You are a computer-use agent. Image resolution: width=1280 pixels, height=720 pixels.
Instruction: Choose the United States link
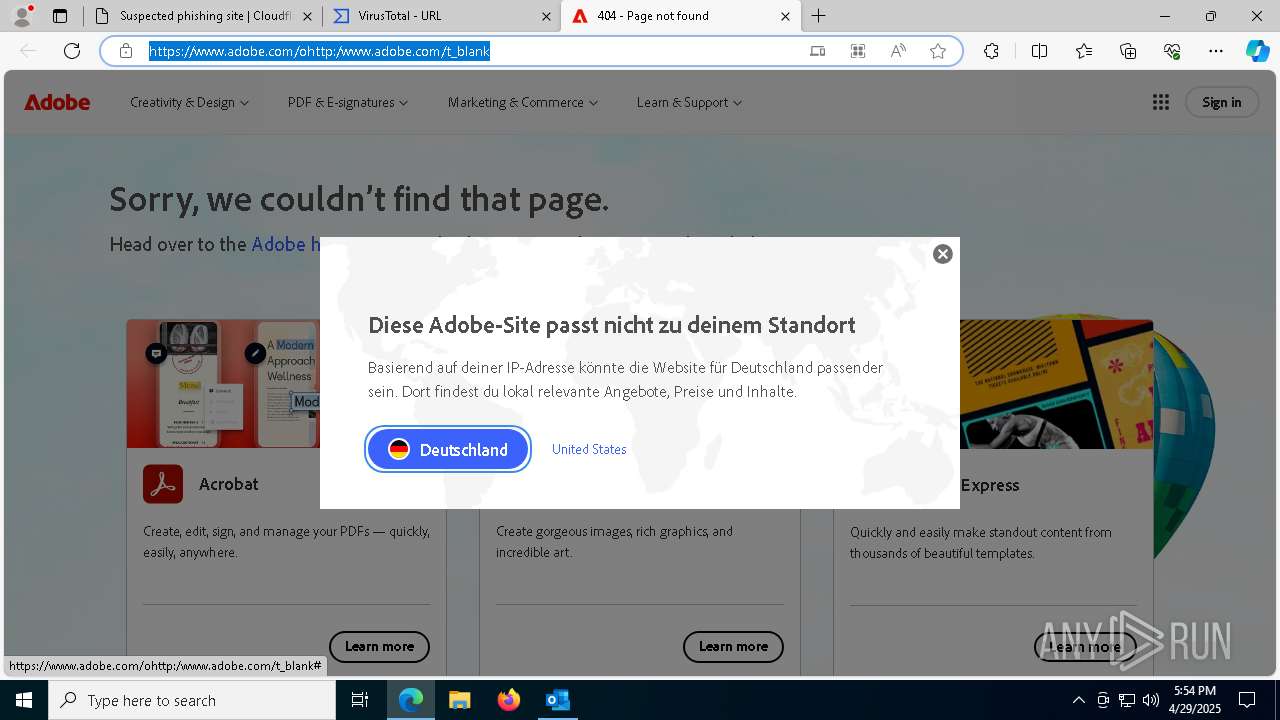click(x=589, y=449)
